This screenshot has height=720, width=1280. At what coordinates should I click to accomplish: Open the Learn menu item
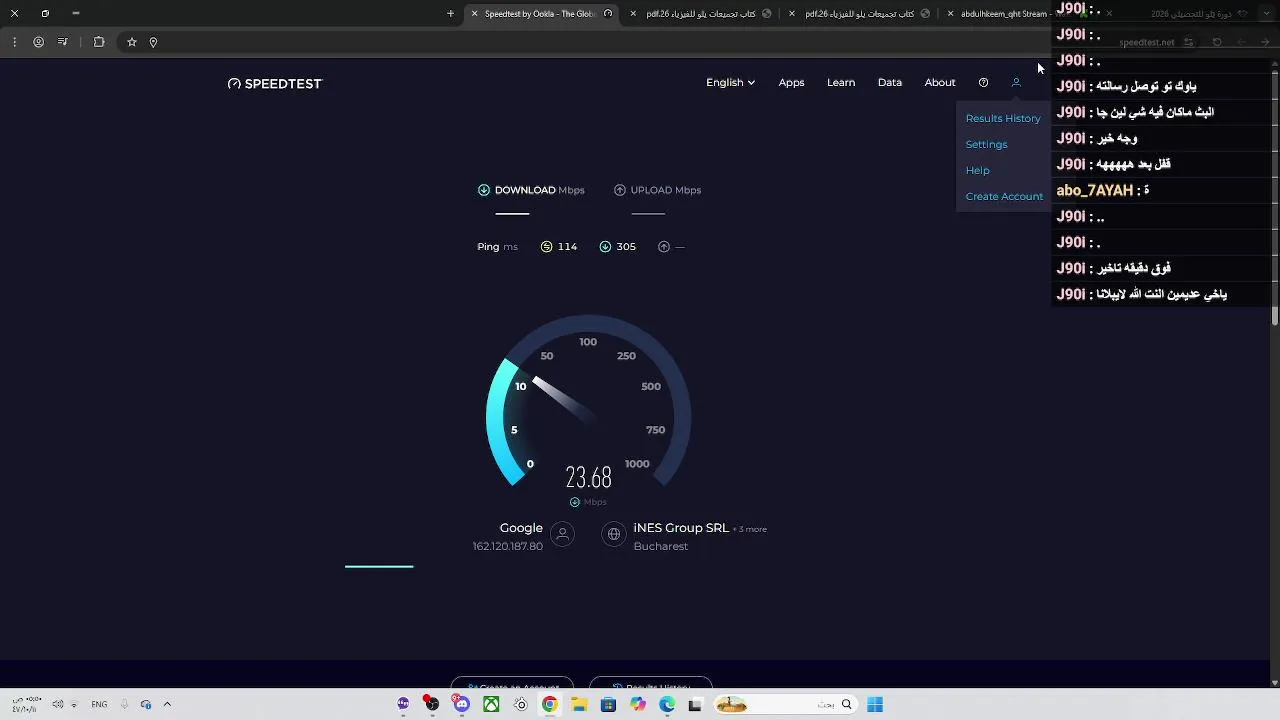coord(841,83)
